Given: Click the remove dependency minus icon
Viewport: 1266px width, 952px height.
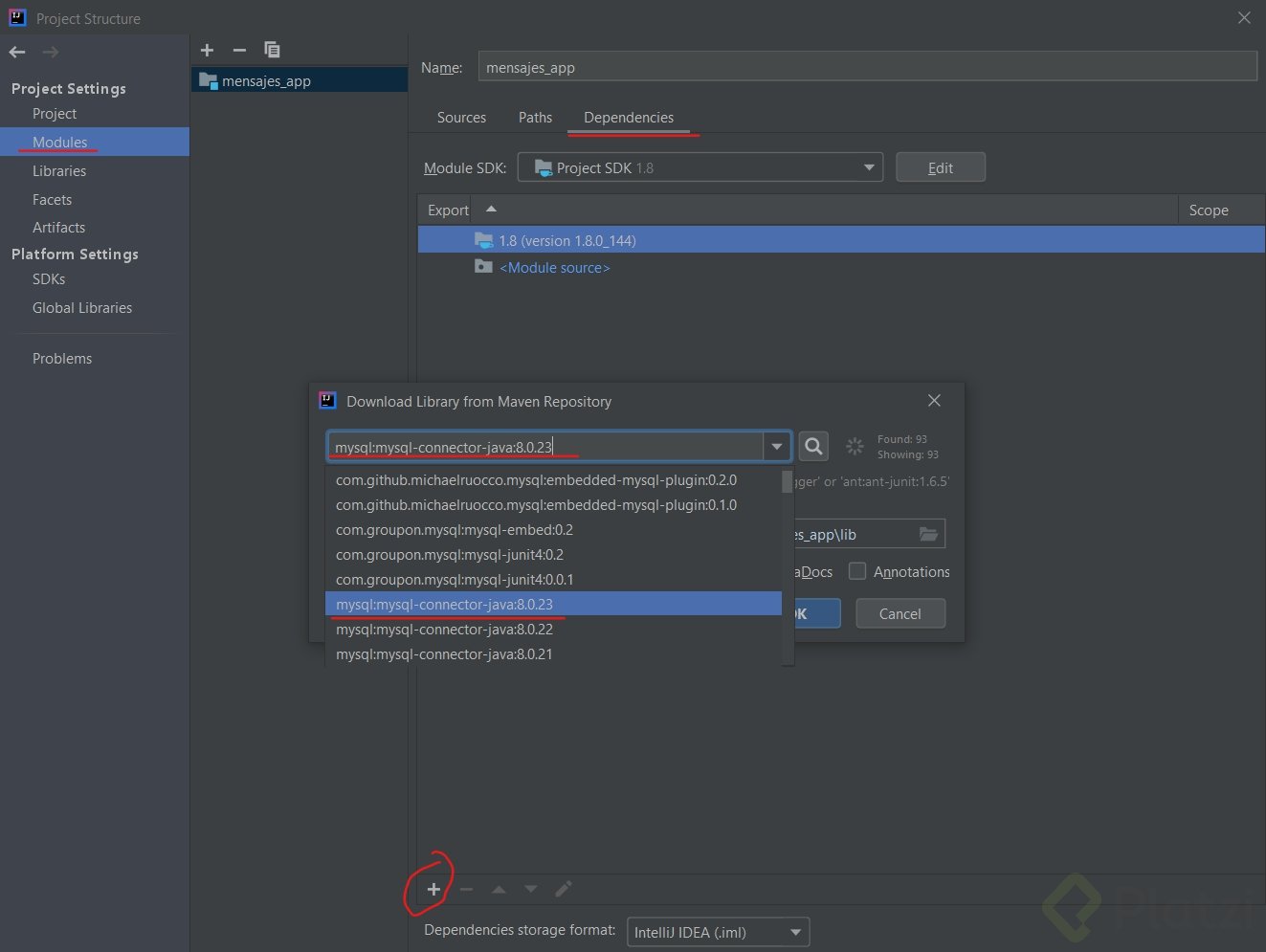Looking at the screenshot, I should coord(466,889).
